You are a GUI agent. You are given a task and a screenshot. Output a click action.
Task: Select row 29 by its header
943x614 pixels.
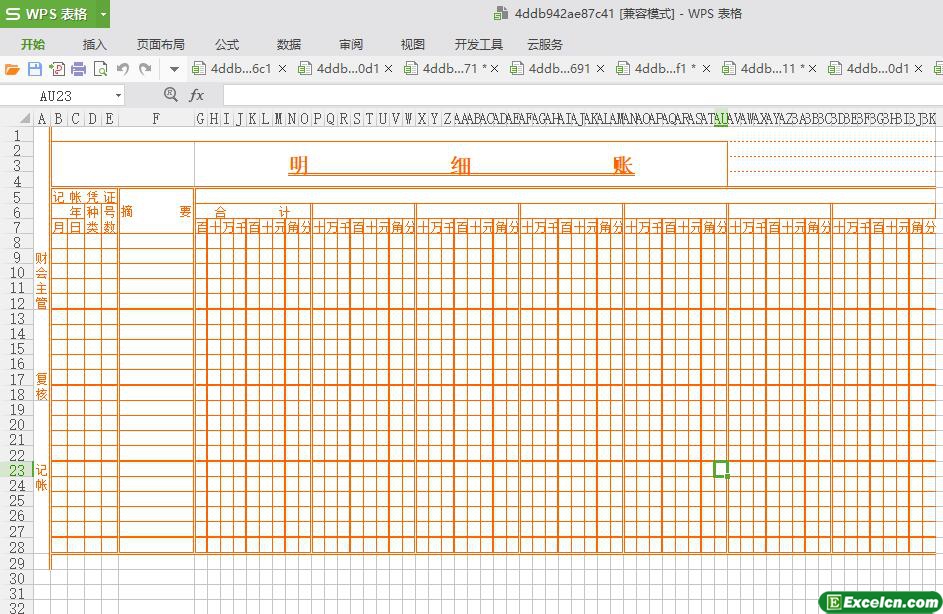pos(16,563)
